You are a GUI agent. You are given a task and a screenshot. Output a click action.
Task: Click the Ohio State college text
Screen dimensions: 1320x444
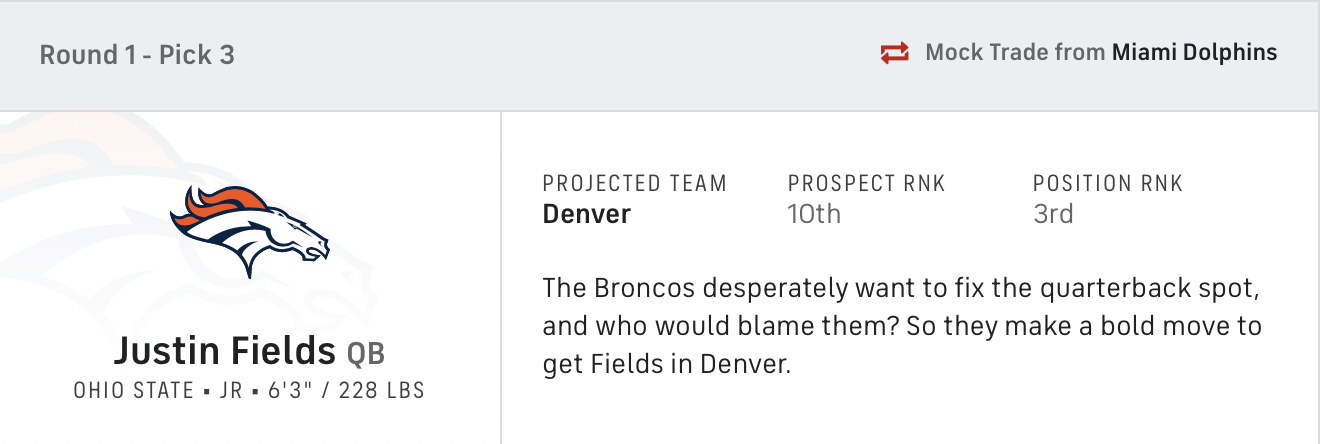point(133,391)
